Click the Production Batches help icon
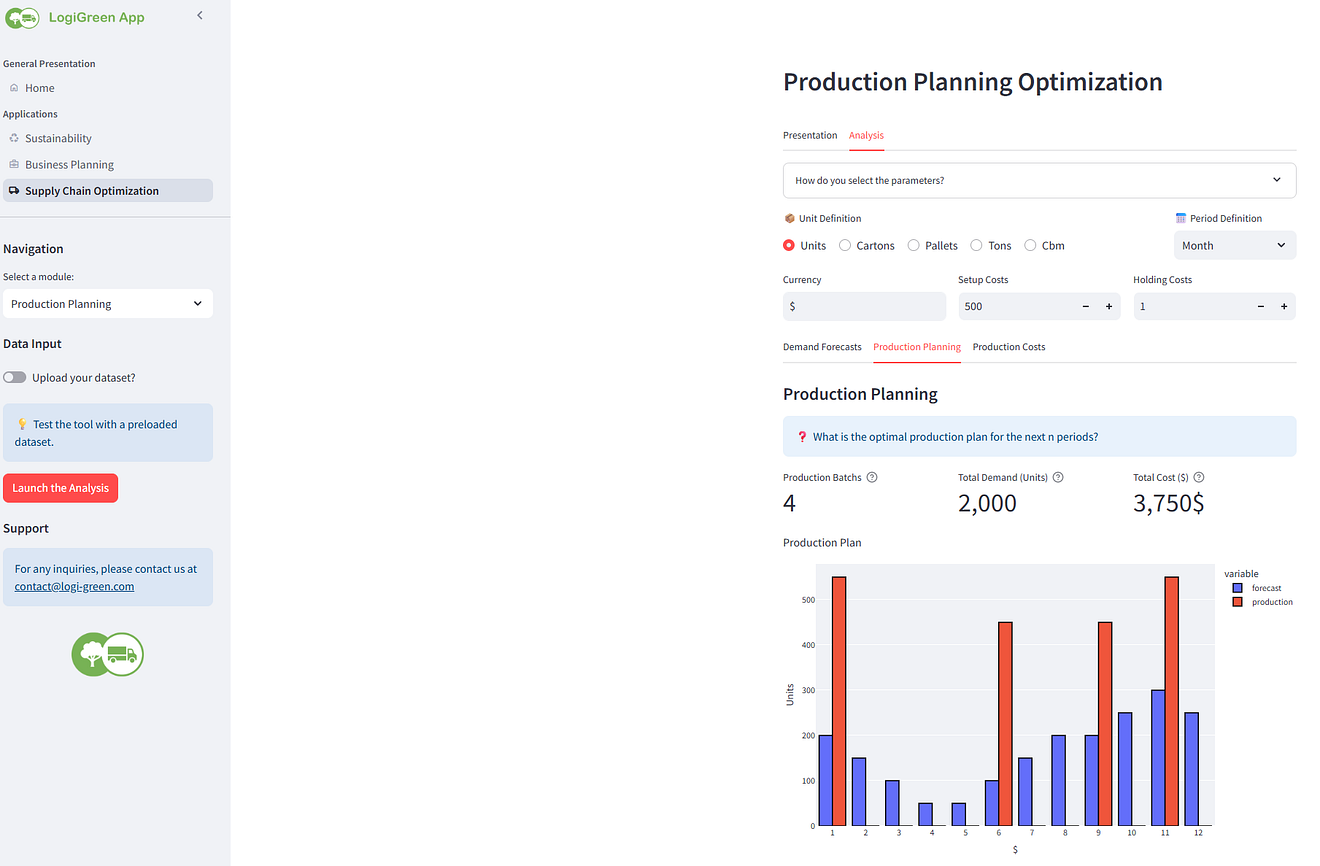The image size is (1320, 866). pos(872,477)
